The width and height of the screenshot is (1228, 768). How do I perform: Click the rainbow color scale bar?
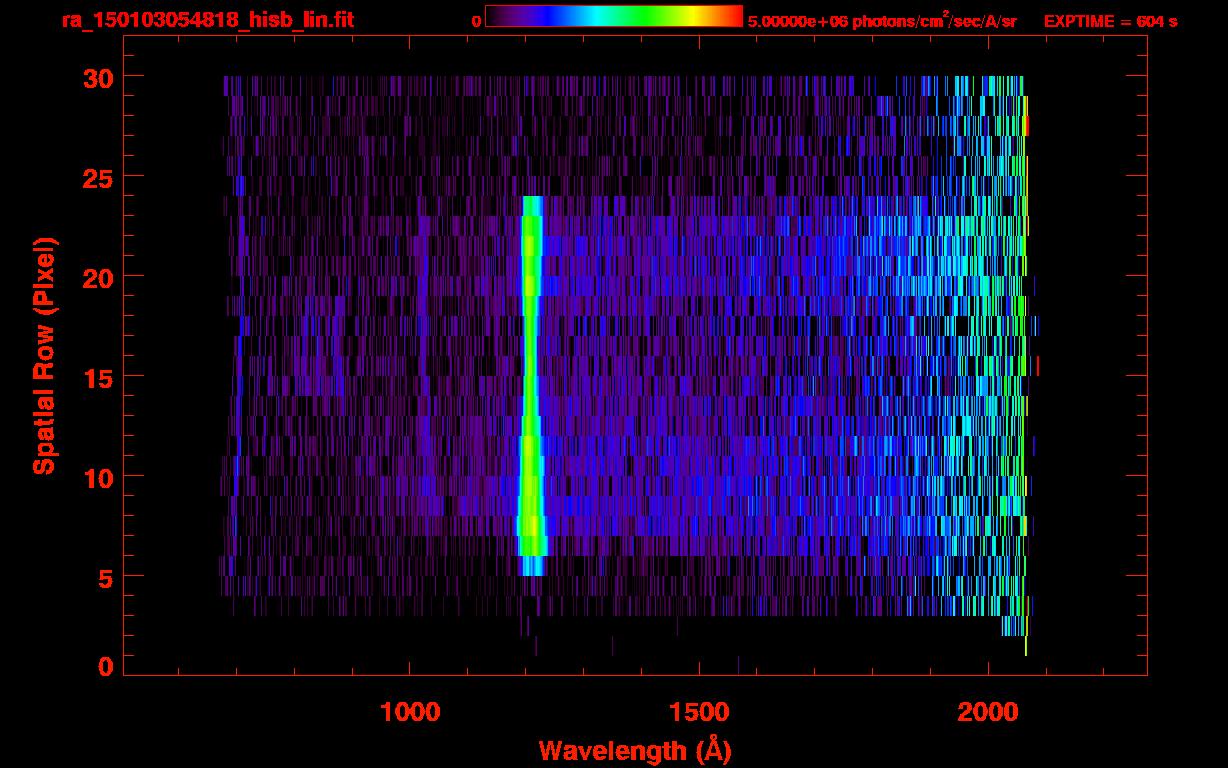pos(613,17)
